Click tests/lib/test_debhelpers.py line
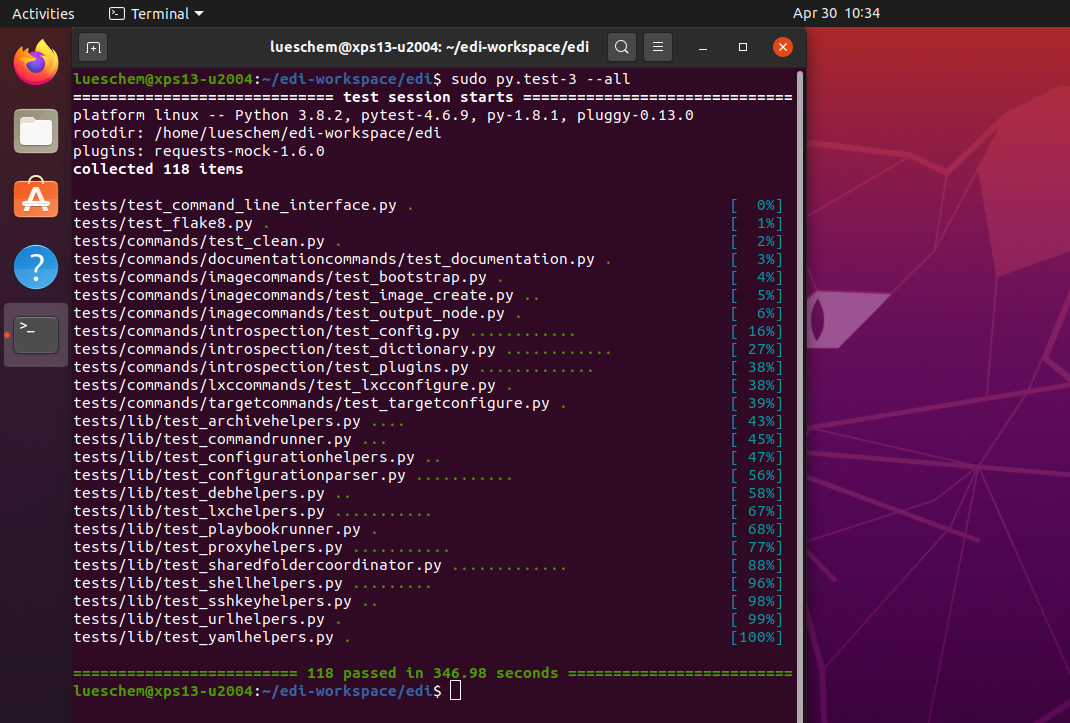The width and height of the screenshot is (1070, 723). coord(427,493)
